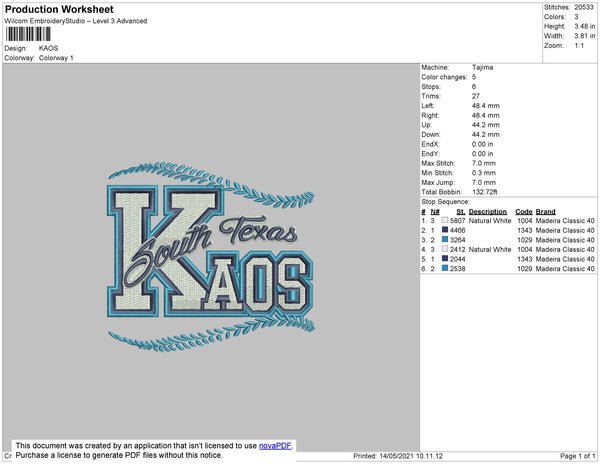
Task: Click the Max Jump value '7.0 mm'
Action: pos(484,182)
